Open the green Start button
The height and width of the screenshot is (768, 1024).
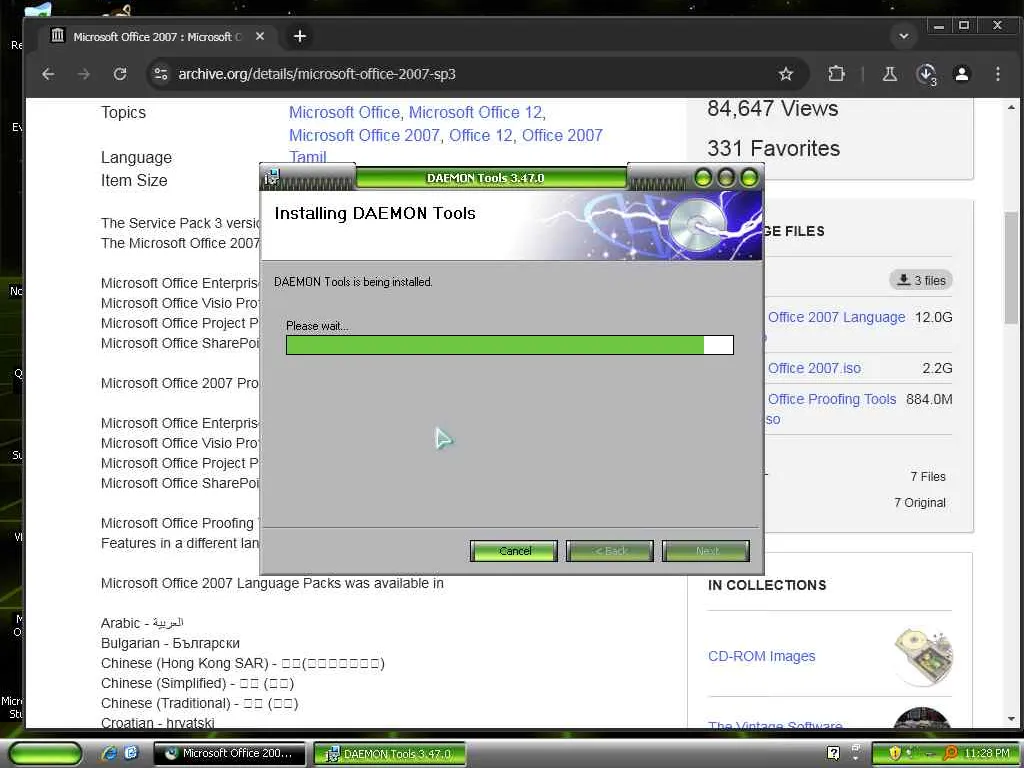coord(45,753)
